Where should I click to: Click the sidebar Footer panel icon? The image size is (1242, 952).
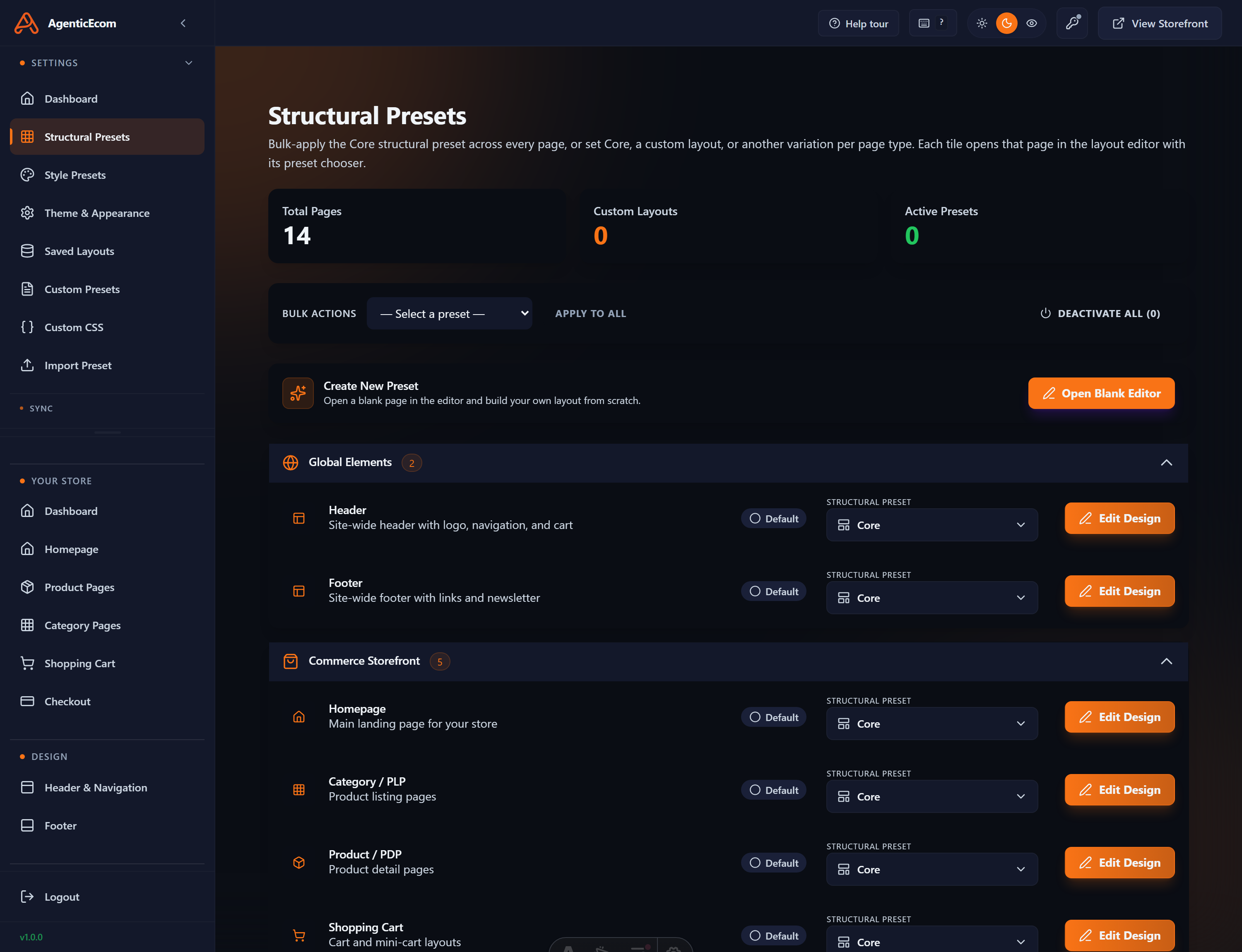point(27,826)
